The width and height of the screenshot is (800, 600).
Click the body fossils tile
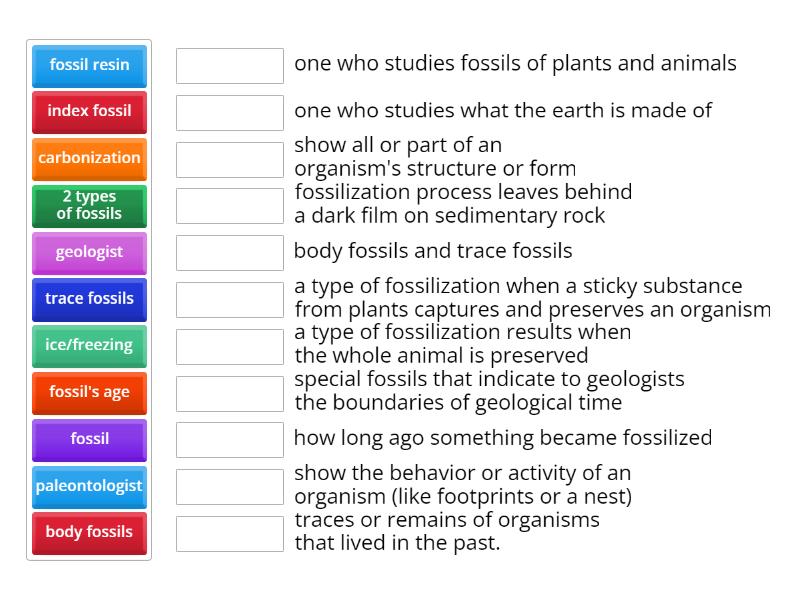pyautogui.click(x=89, y=533)
